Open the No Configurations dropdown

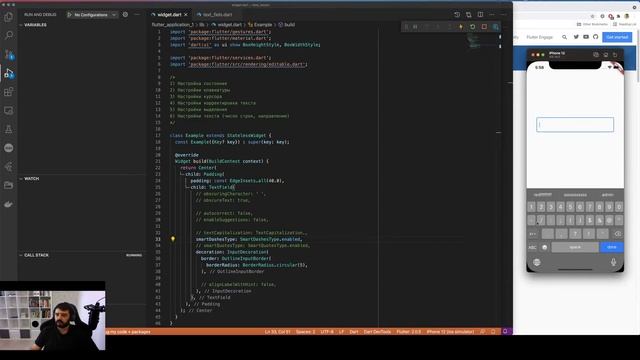95,15
